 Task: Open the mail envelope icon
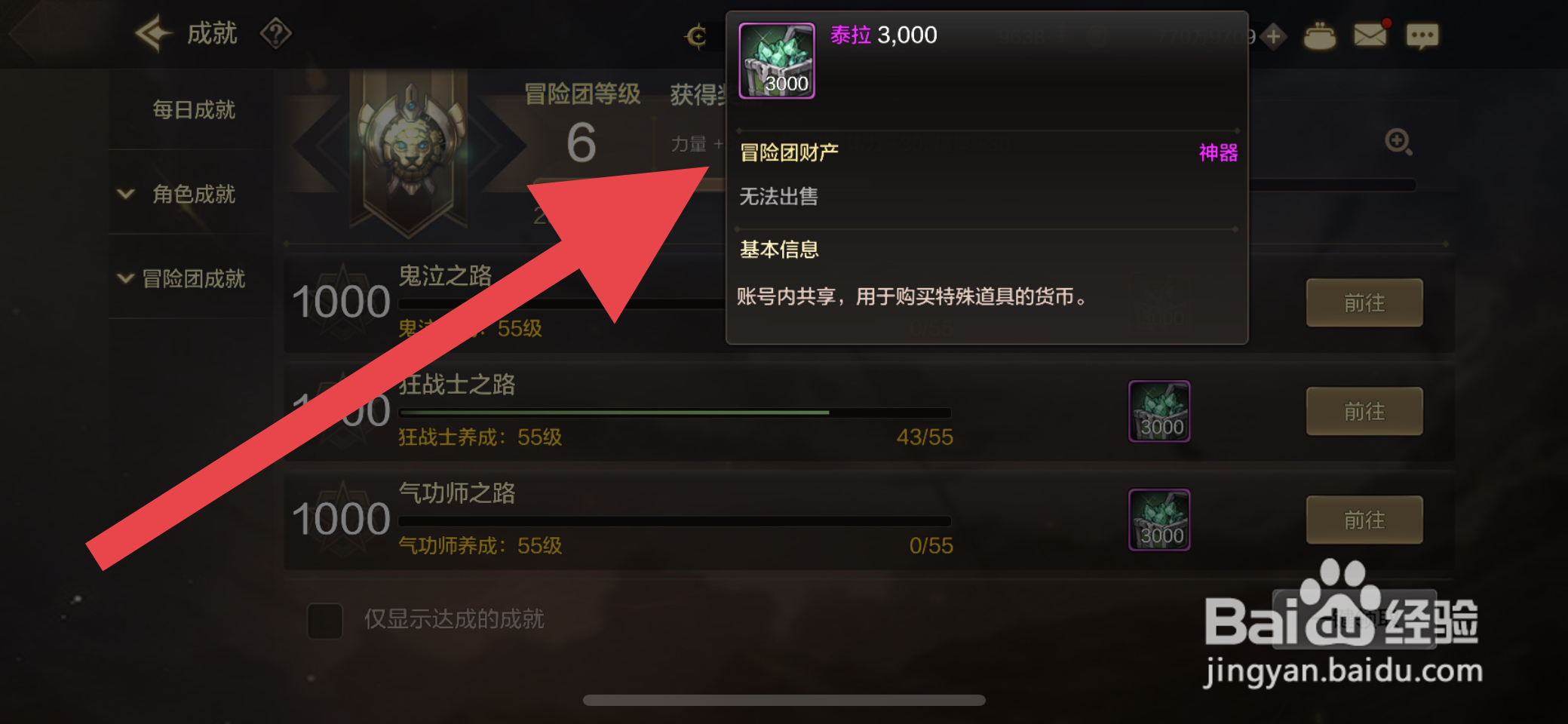tap(1370, 35)
